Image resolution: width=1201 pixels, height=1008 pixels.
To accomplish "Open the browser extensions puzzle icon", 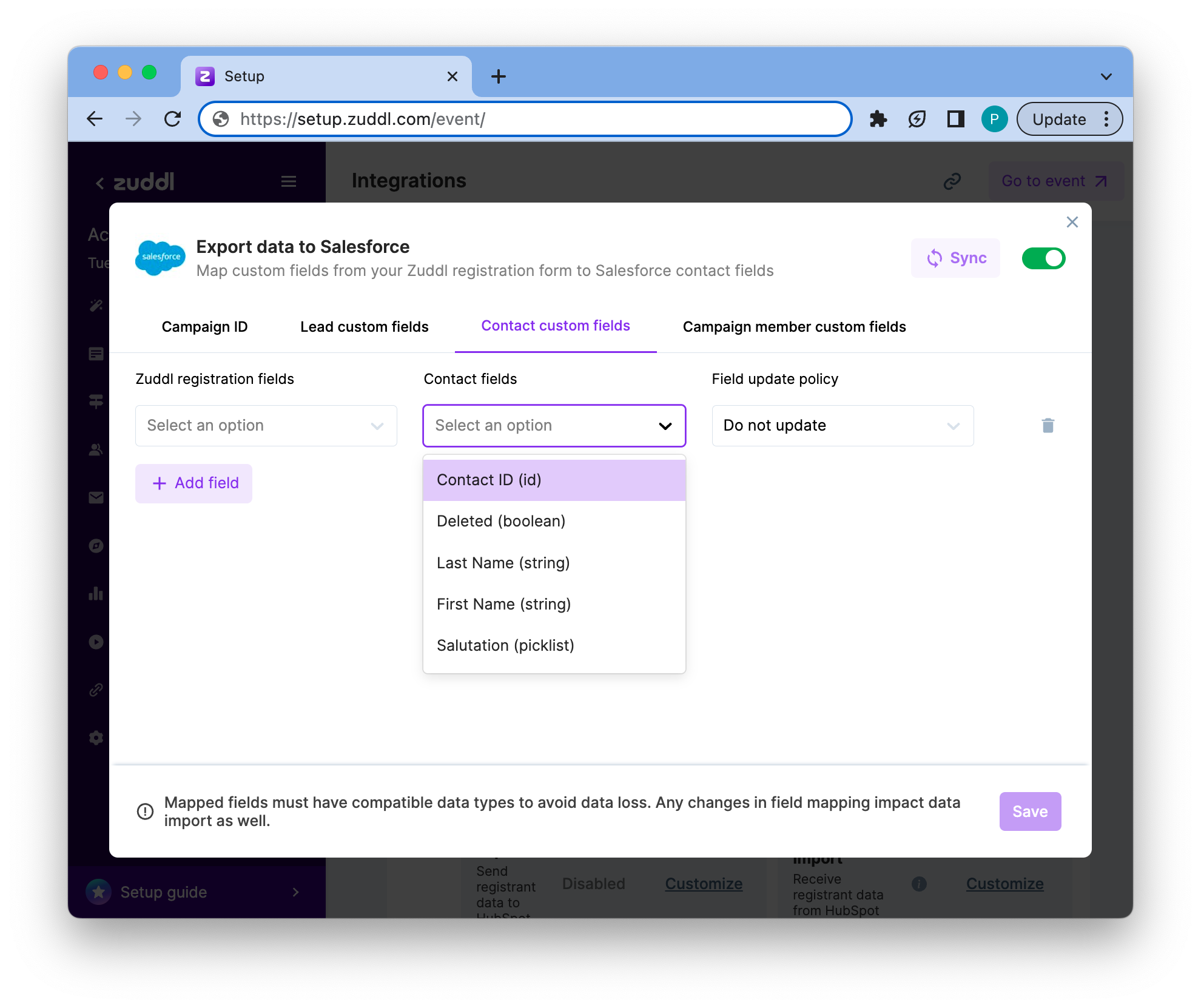I will (878, 119).
